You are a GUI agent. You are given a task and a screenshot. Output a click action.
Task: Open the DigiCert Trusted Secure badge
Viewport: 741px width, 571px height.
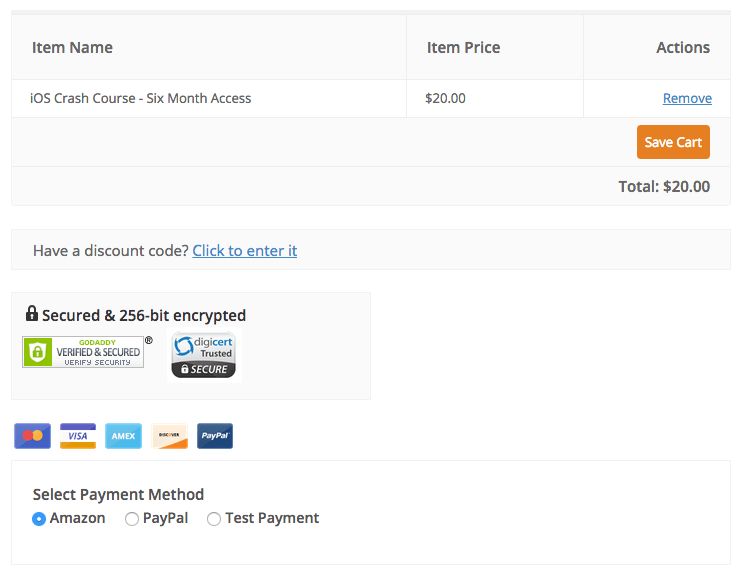pyautogui.click(x=204, y=355)
